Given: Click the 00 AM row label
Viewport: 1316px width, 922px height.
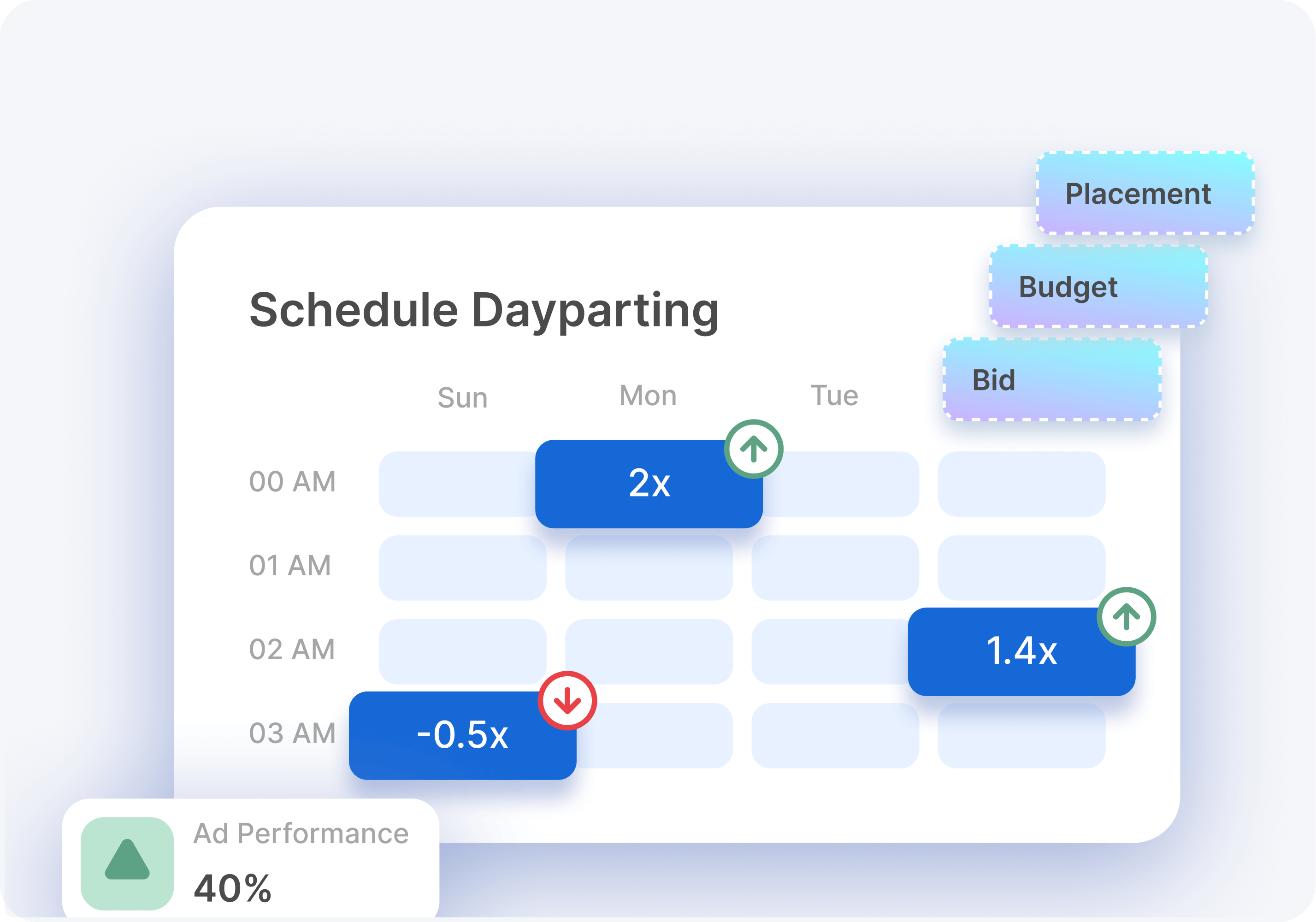Looking at the screenshot, I should (x=292, y=482).
